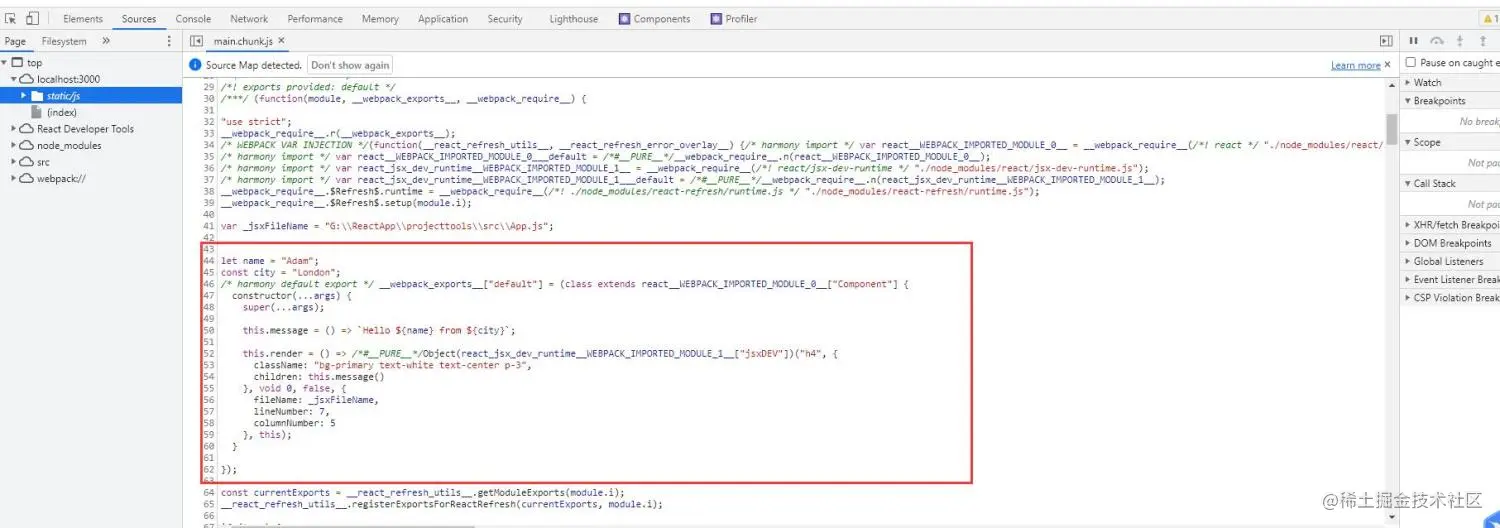This screenshot has width=1500, height=528.
Task: Hide the navigator sidebar icon
Action: pos(197,41)
